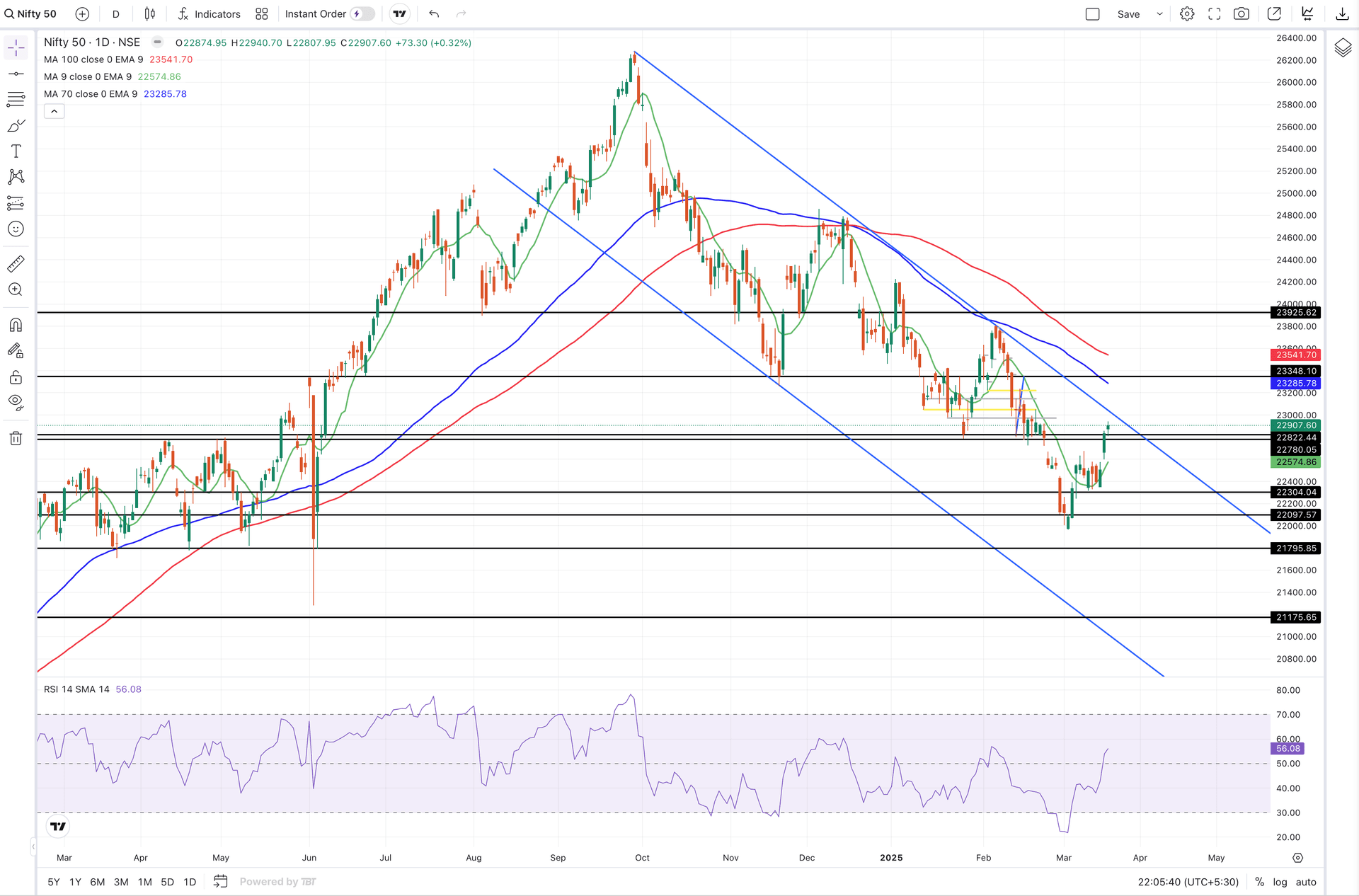Click the line chart icon in top-right toolbar
Image resolution: width=1359 pixels, height=896 pixels.
[1308, 14]
